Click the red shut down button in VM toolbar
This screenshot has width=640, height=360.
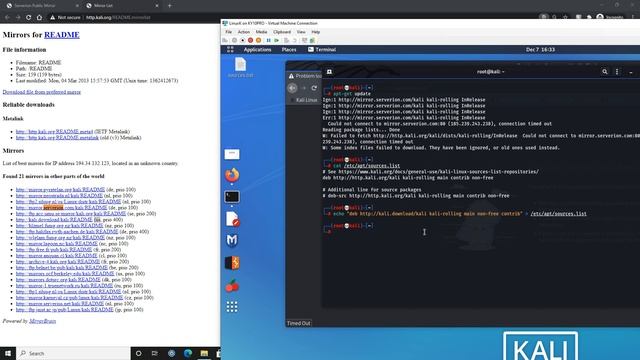click(x=250, y=40)
